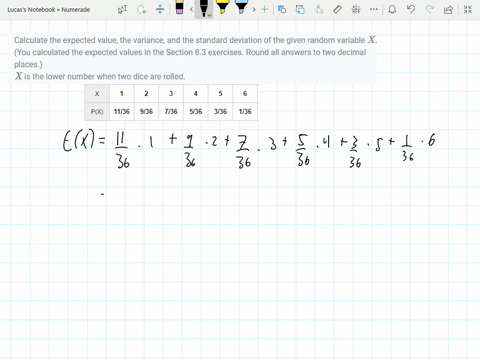Image resolution: width=480 pixels, height=360 pixels.
Task: Click table cell '3/36'
Action: click(220, 112)
